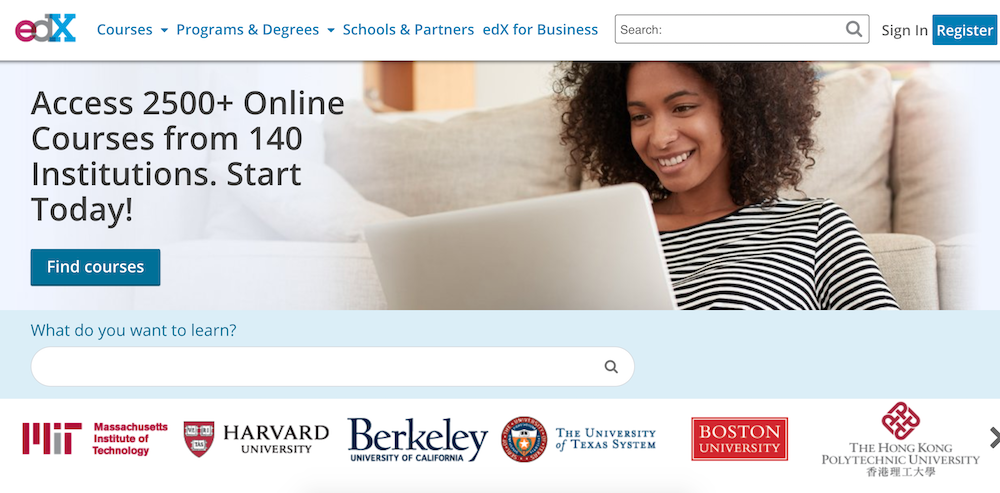
Task: Click the header search magnifier icon
Action: point(853,29)
